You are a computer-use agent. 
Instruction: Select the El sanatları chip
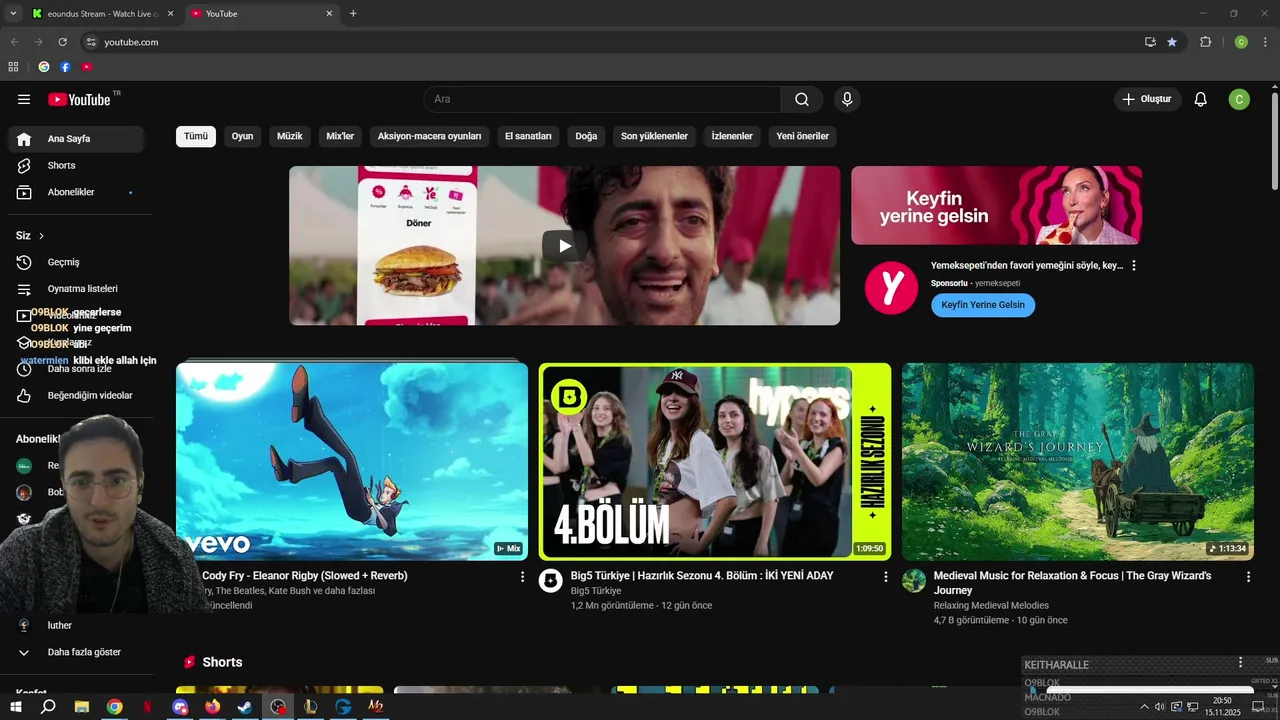tap(528, 136)
